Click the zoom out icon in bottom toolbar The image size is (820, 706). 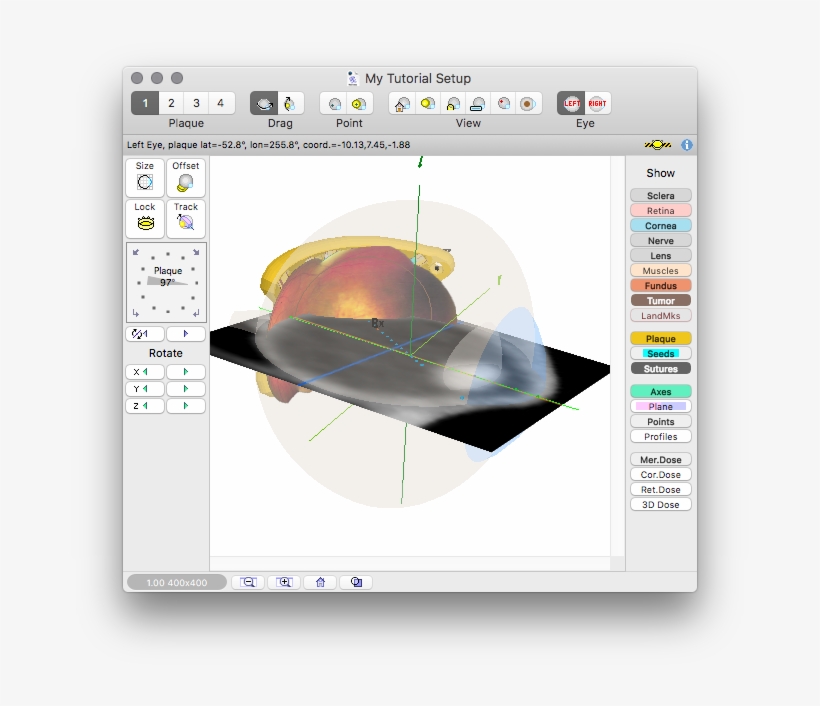pos(248,581)
